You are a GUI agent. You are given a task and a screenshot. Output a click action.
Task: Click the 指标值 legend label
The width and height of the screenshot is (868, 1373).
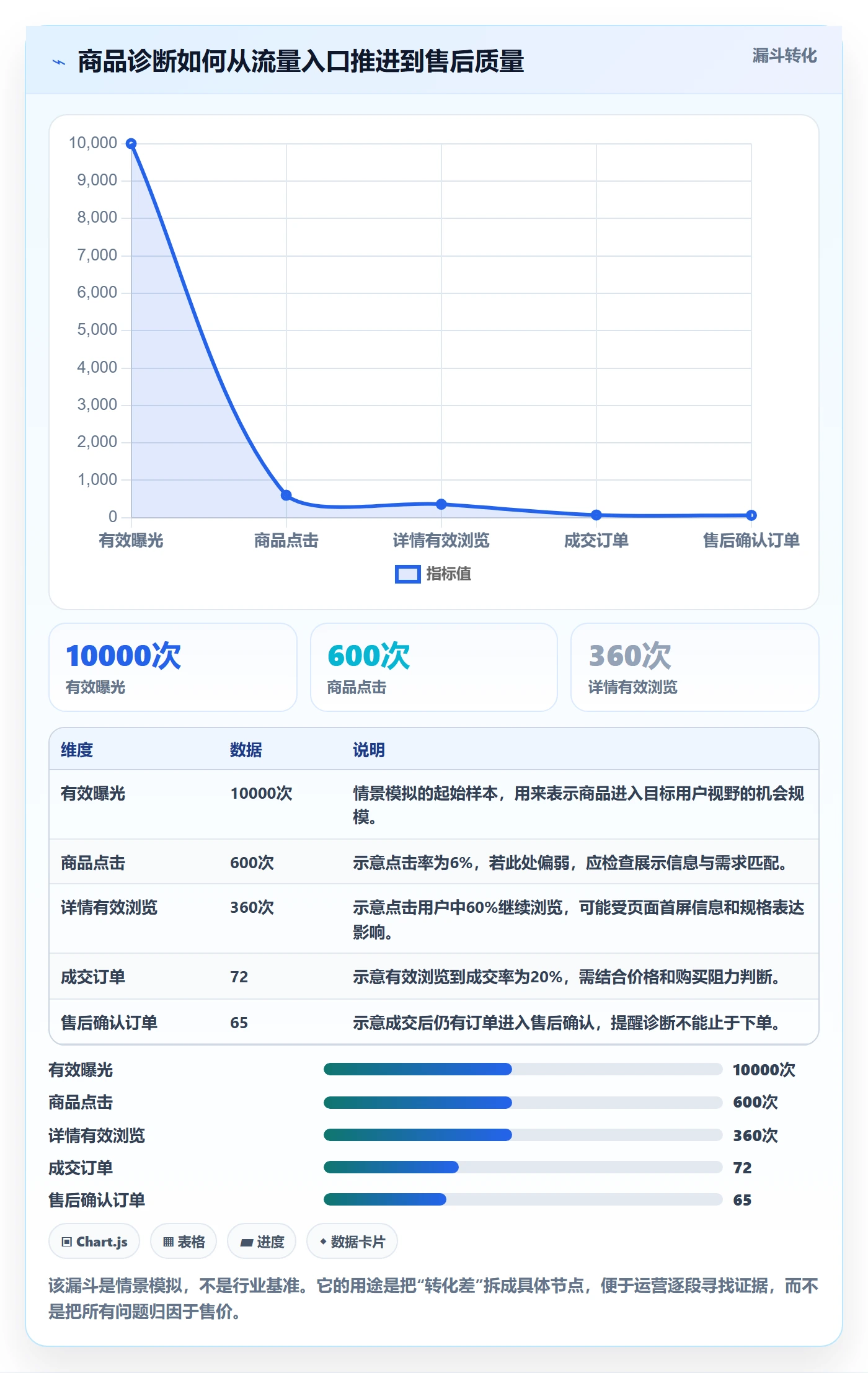click(x=449, y=574)
